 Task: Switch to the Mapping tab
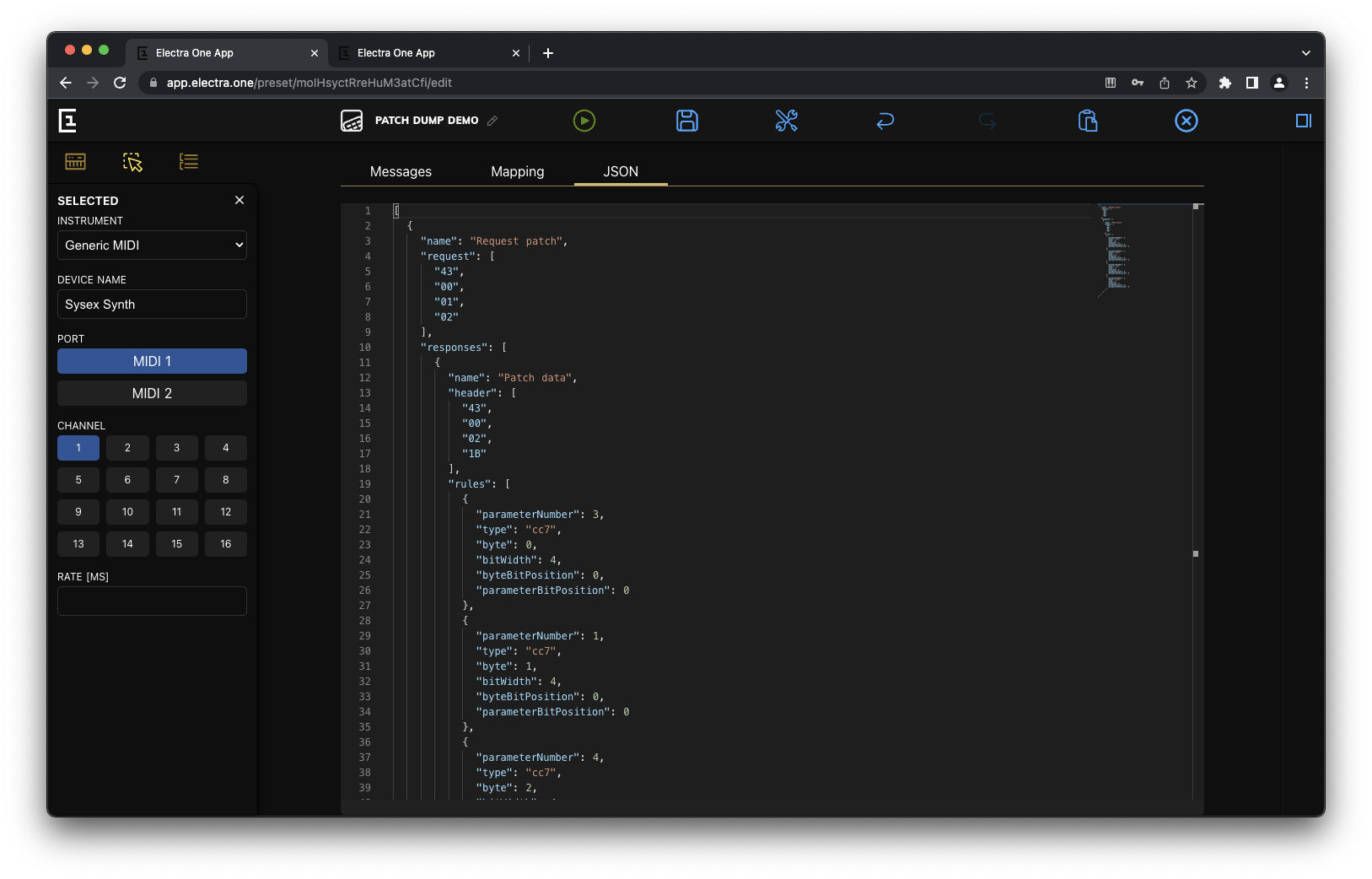pyautogui.click(x=517, y=171)
